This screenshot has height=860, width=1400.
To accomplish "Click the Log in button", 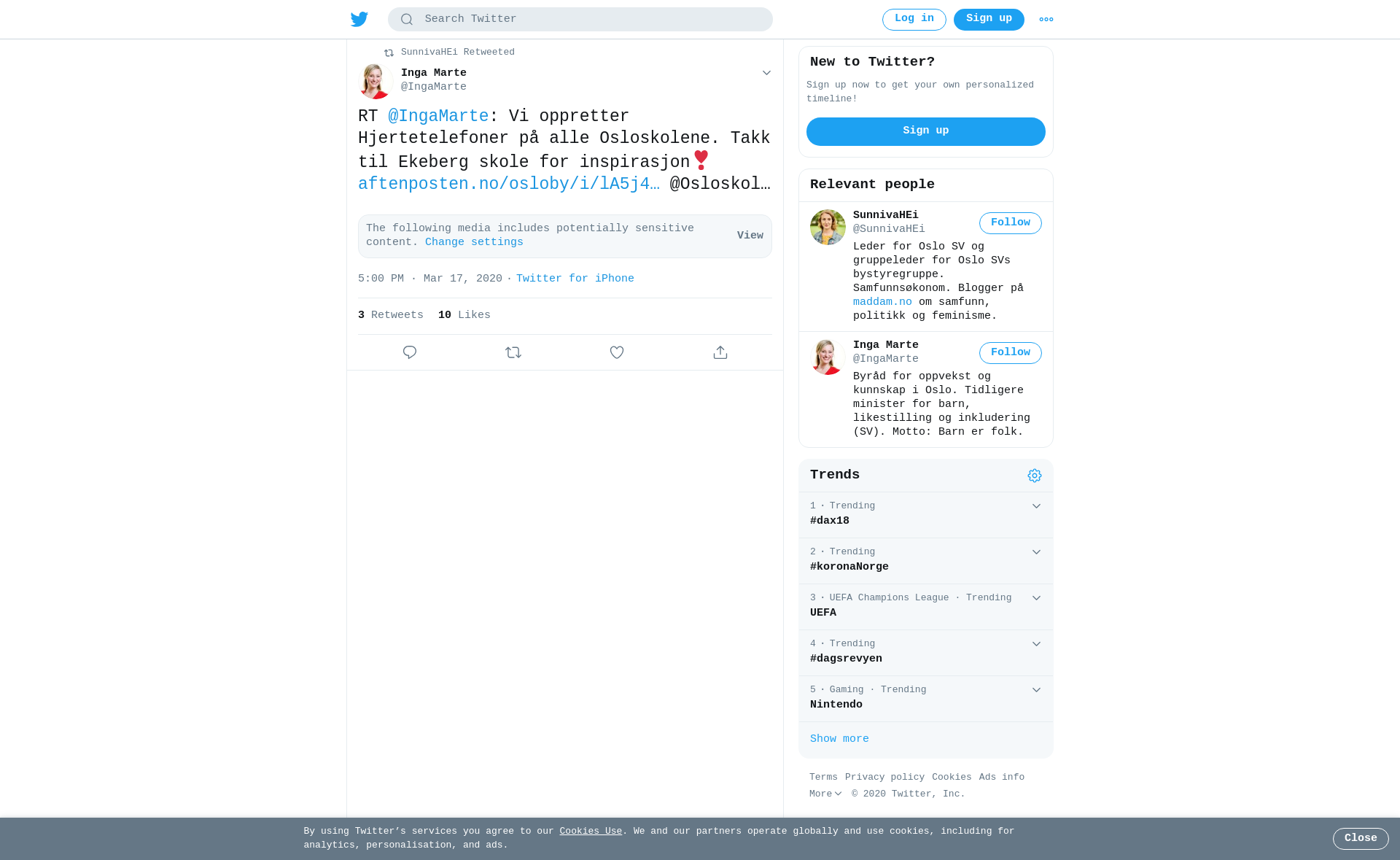I will coord(914,20).
